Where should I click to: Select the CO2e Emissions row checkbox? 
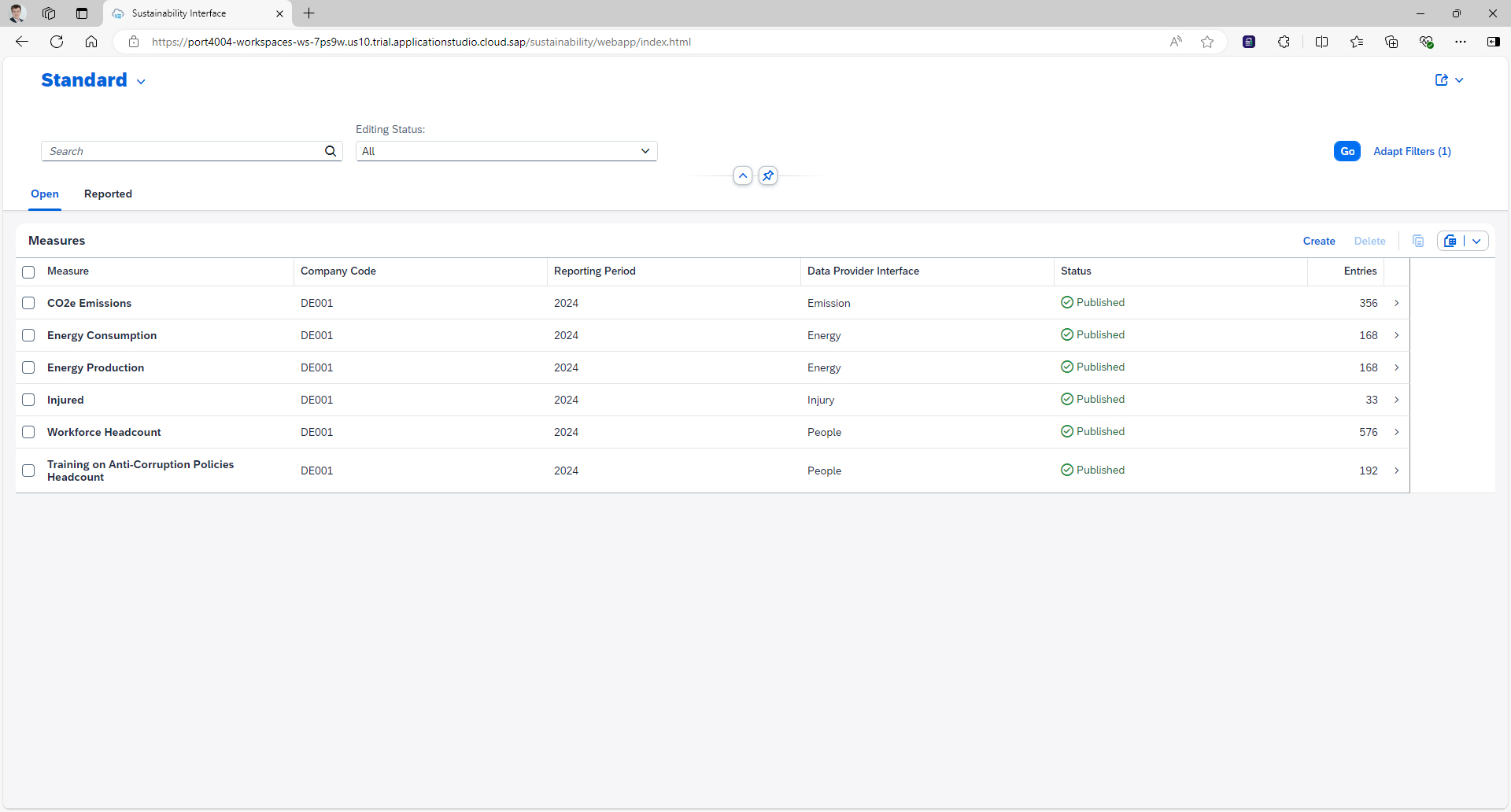(28, 303)
